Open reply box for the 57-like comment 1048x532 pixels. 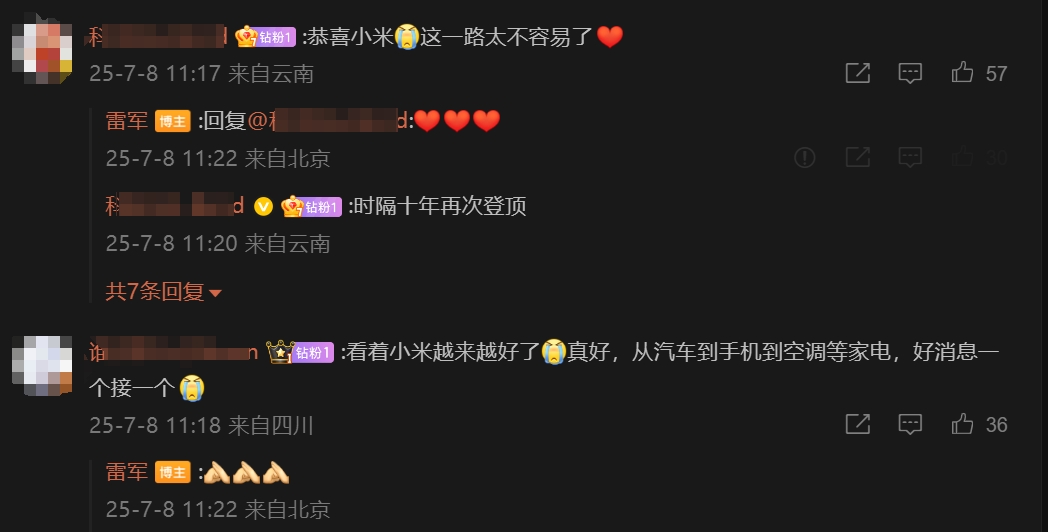(x=910, y=73)
